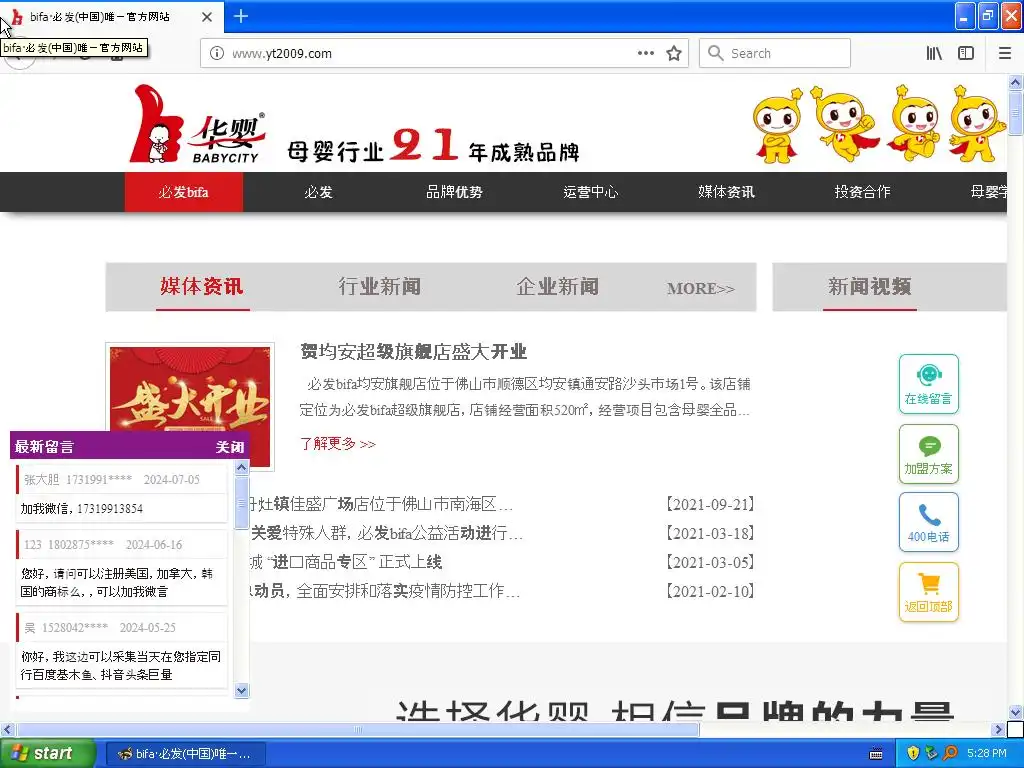Click the 【2021-02-10】 date text

point(711,592)
